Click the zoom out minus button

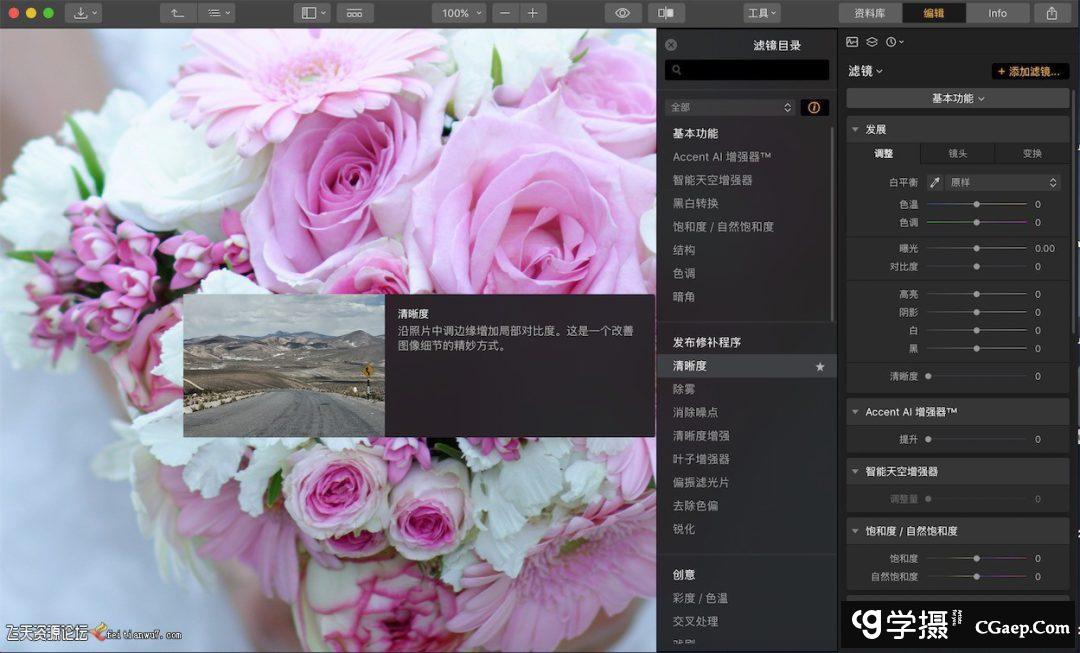pos(506,13)
